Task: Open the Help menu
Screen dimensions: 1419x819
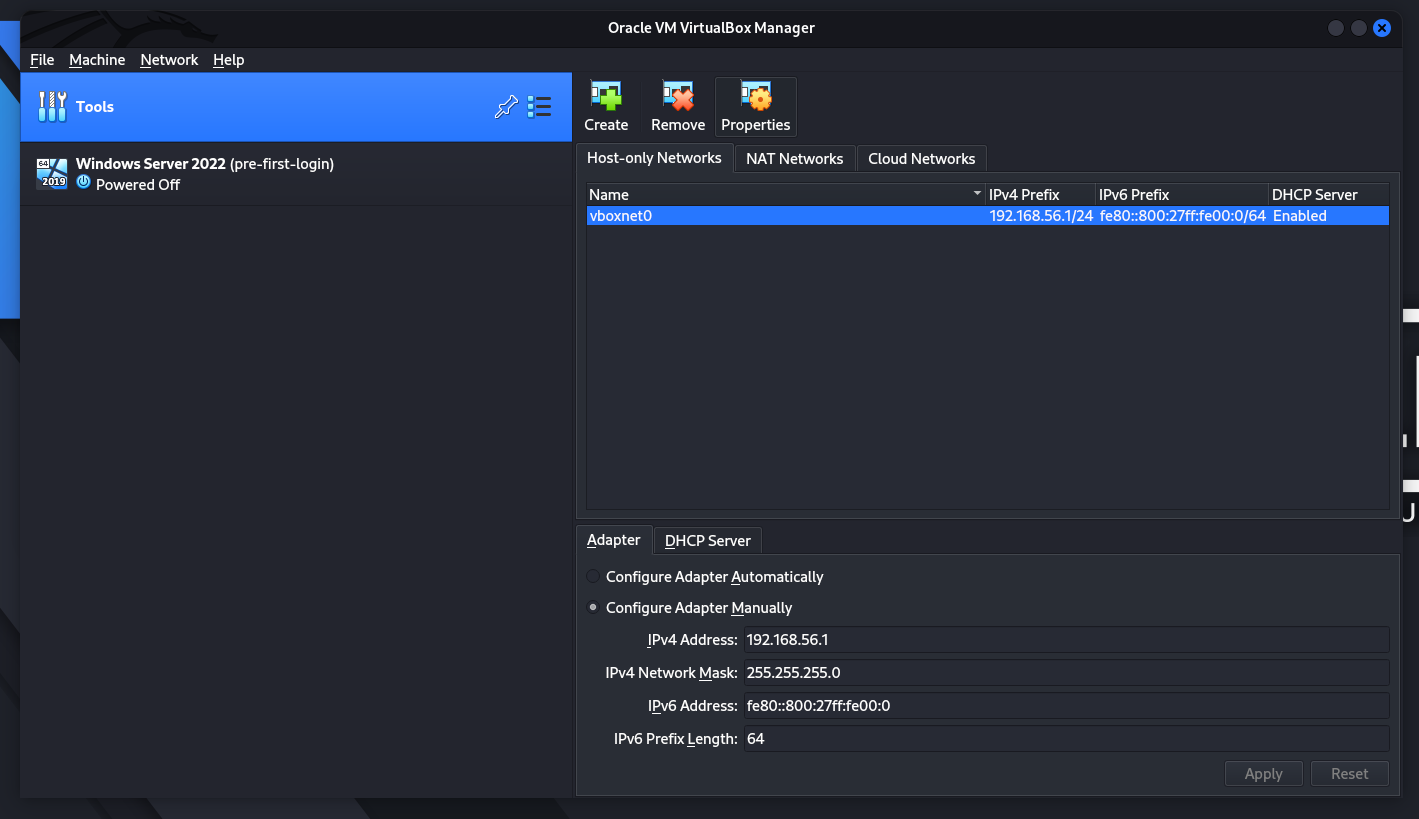Action: (228, 60)
